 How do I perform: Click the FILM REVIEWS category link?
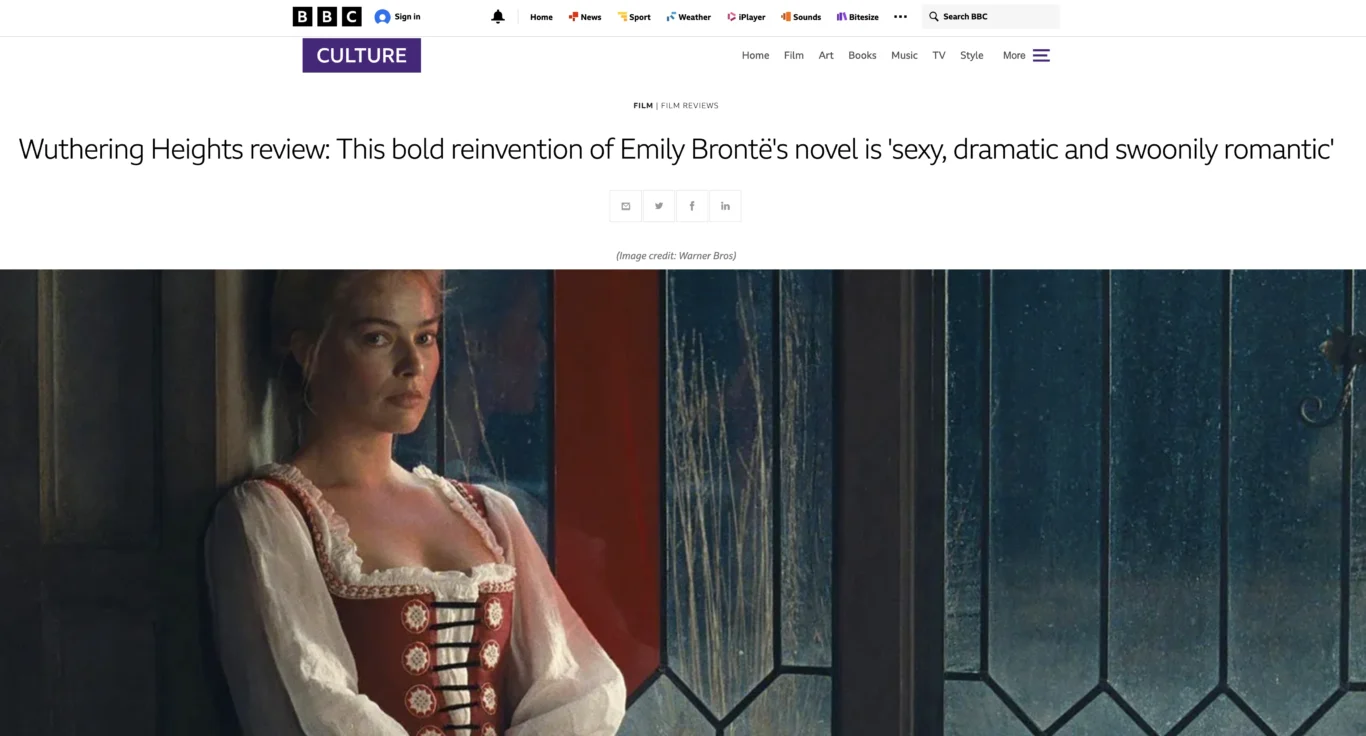pyautogui.click(x=690, y=105)
